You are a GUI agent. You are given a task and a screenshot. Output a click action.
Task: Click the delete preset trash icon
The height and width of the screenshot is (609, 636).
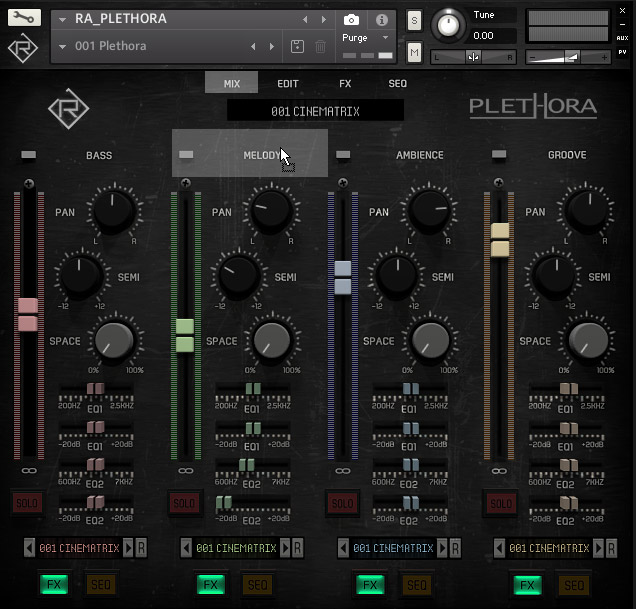(320, 46)
